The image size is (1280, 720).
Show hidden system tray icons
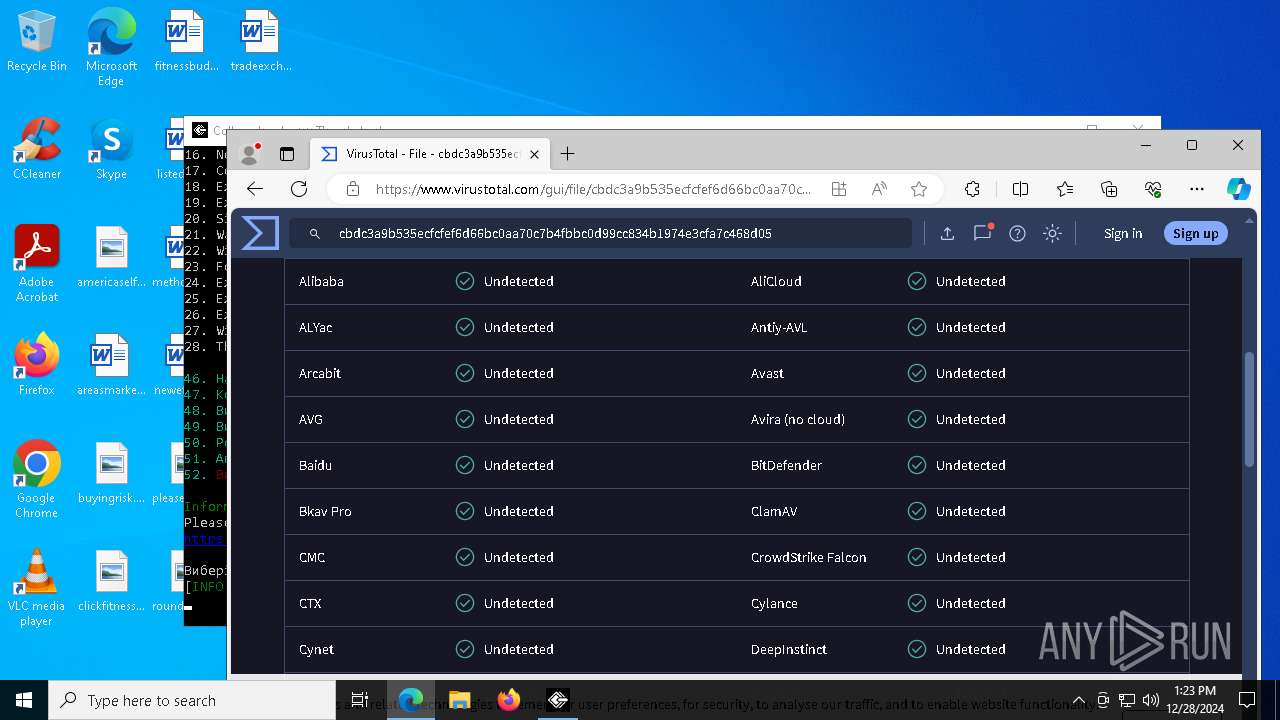click(1079, 700)
